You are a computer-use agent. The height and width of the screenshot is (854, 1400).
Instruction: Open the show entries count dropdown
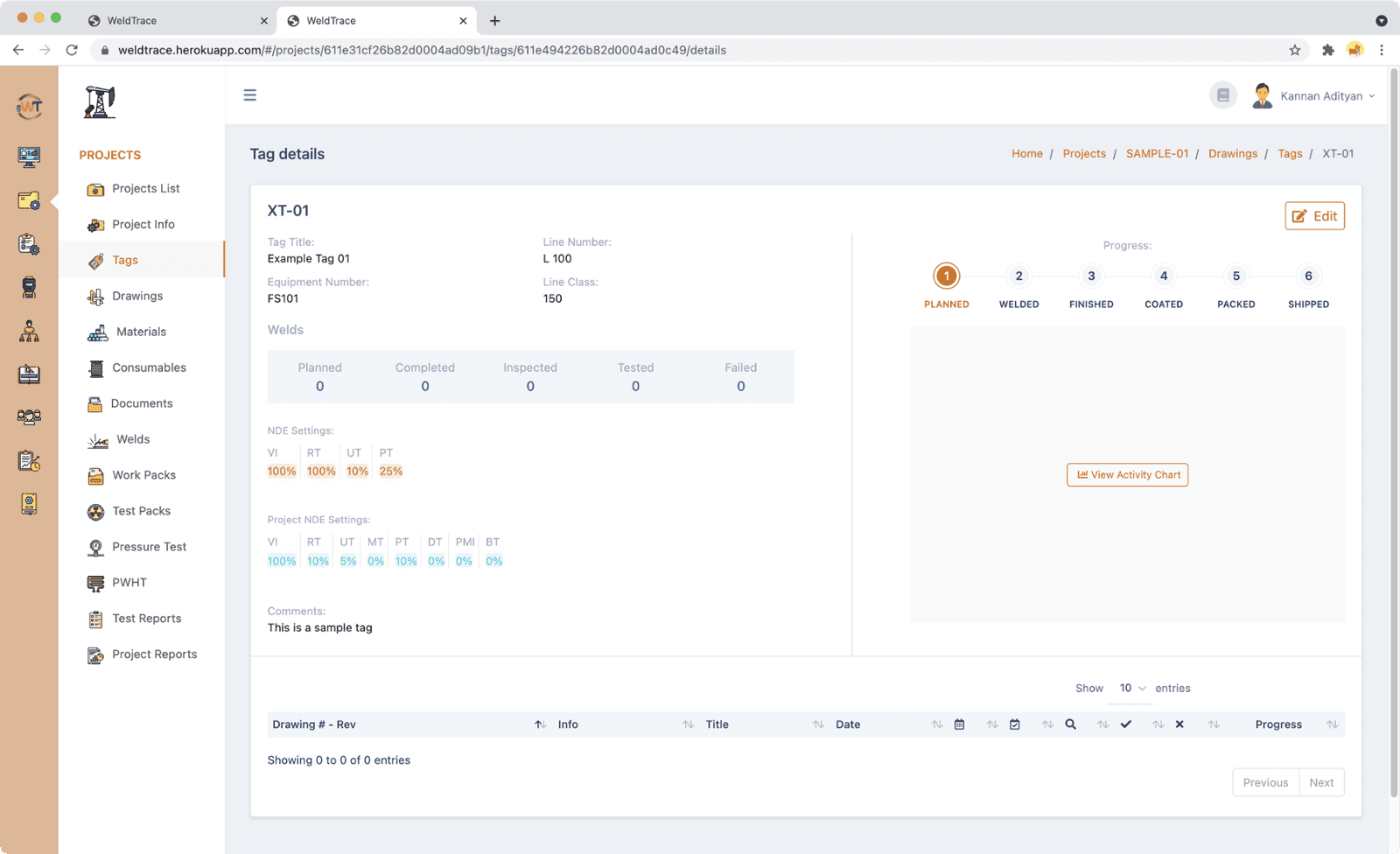click(1132, 689)
